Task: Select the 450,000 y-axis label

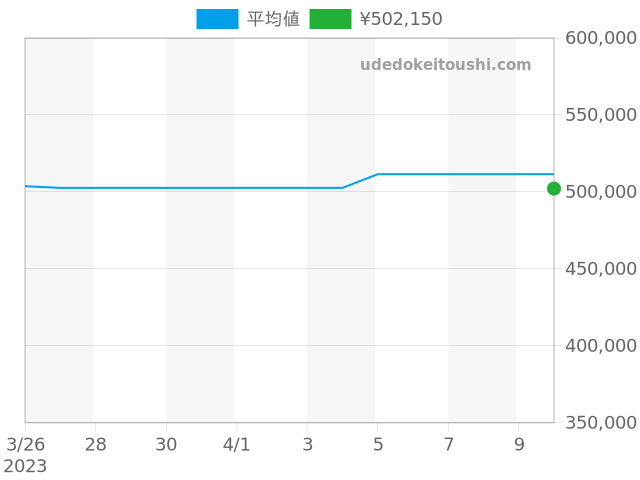Action: click(601, 268)
